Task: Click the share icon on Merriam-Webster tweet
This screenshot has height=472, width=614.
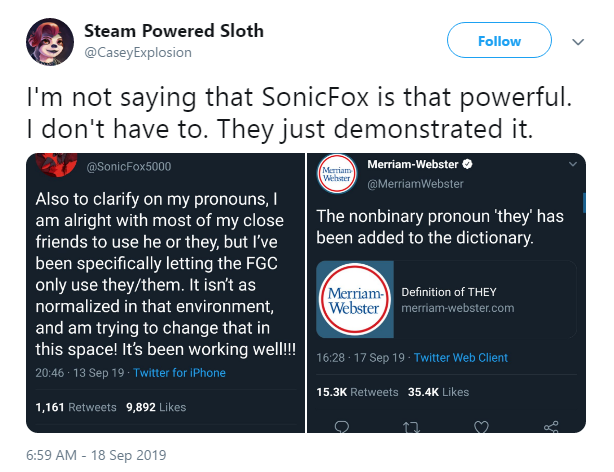Action: tap(551, 427)
